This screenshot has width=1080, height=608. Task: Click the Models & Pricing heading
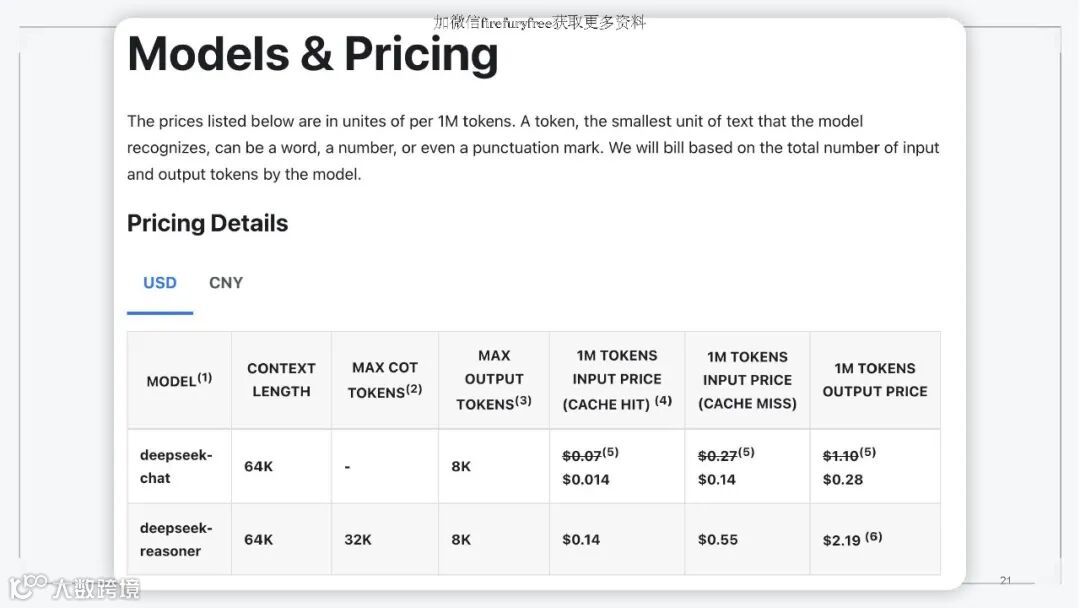click(313, 54)
